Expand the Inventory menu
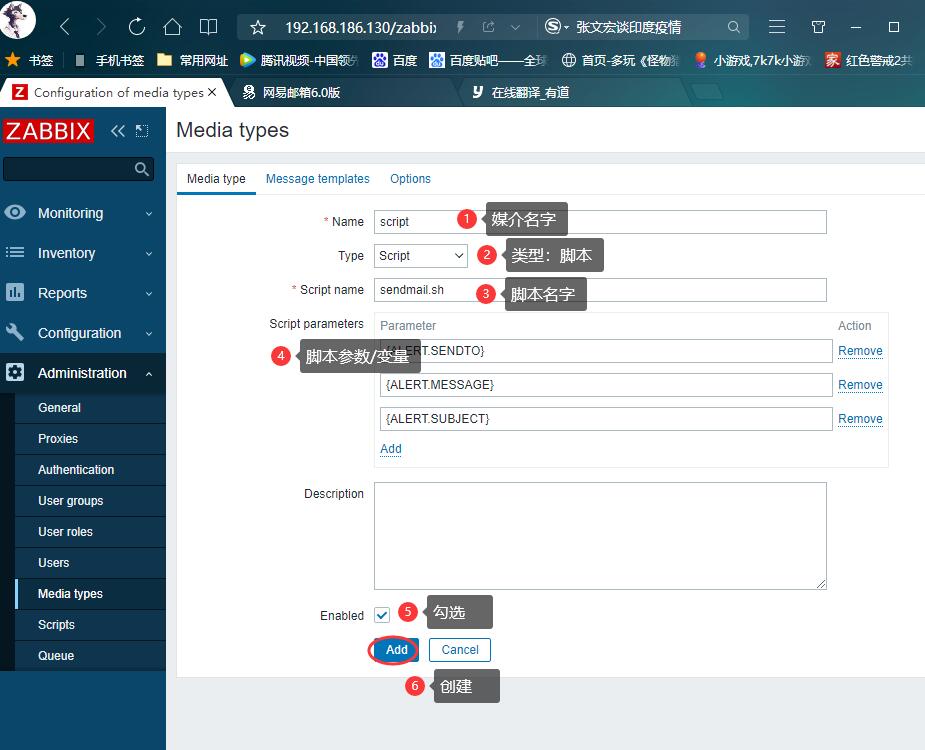Image resolution: width=925 pixels, height=750 pixels. [x=83, y=253]
